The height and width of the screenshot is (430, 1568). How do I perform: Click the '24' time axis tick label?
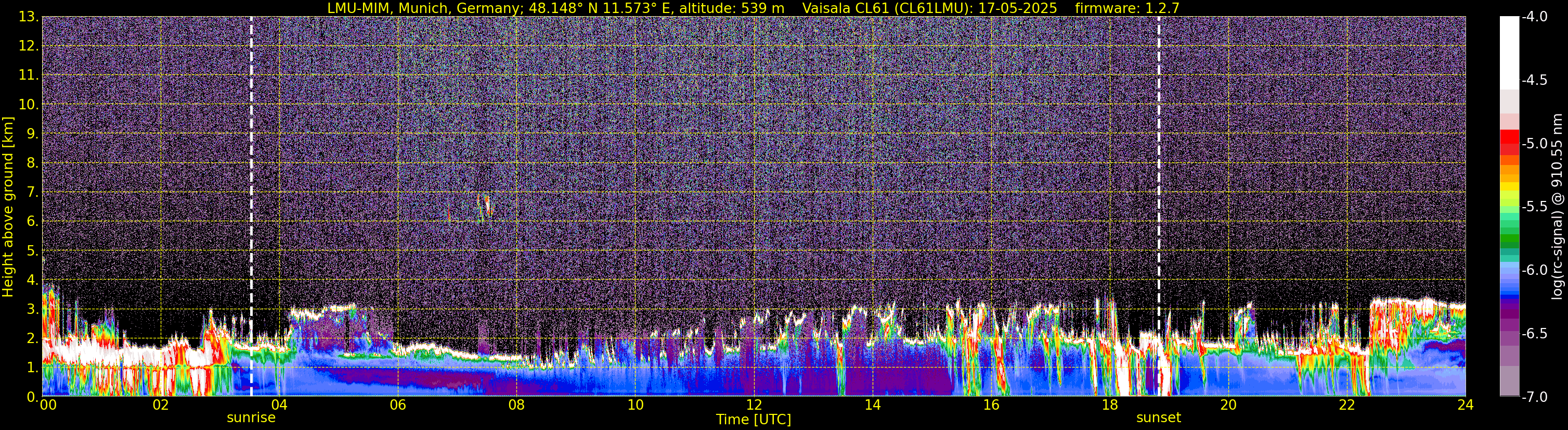click(x=1465, y=405)
